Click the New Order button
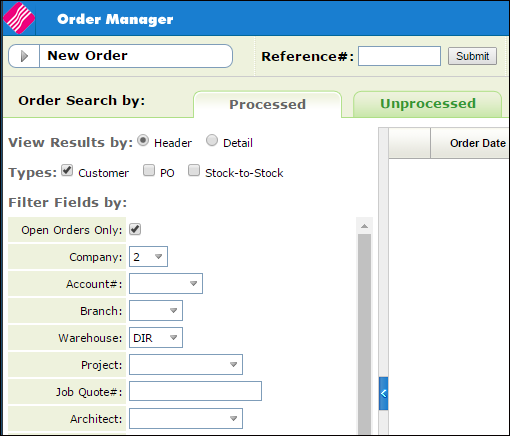The height and width of the screenshot is (436, 510). [120, 56]
